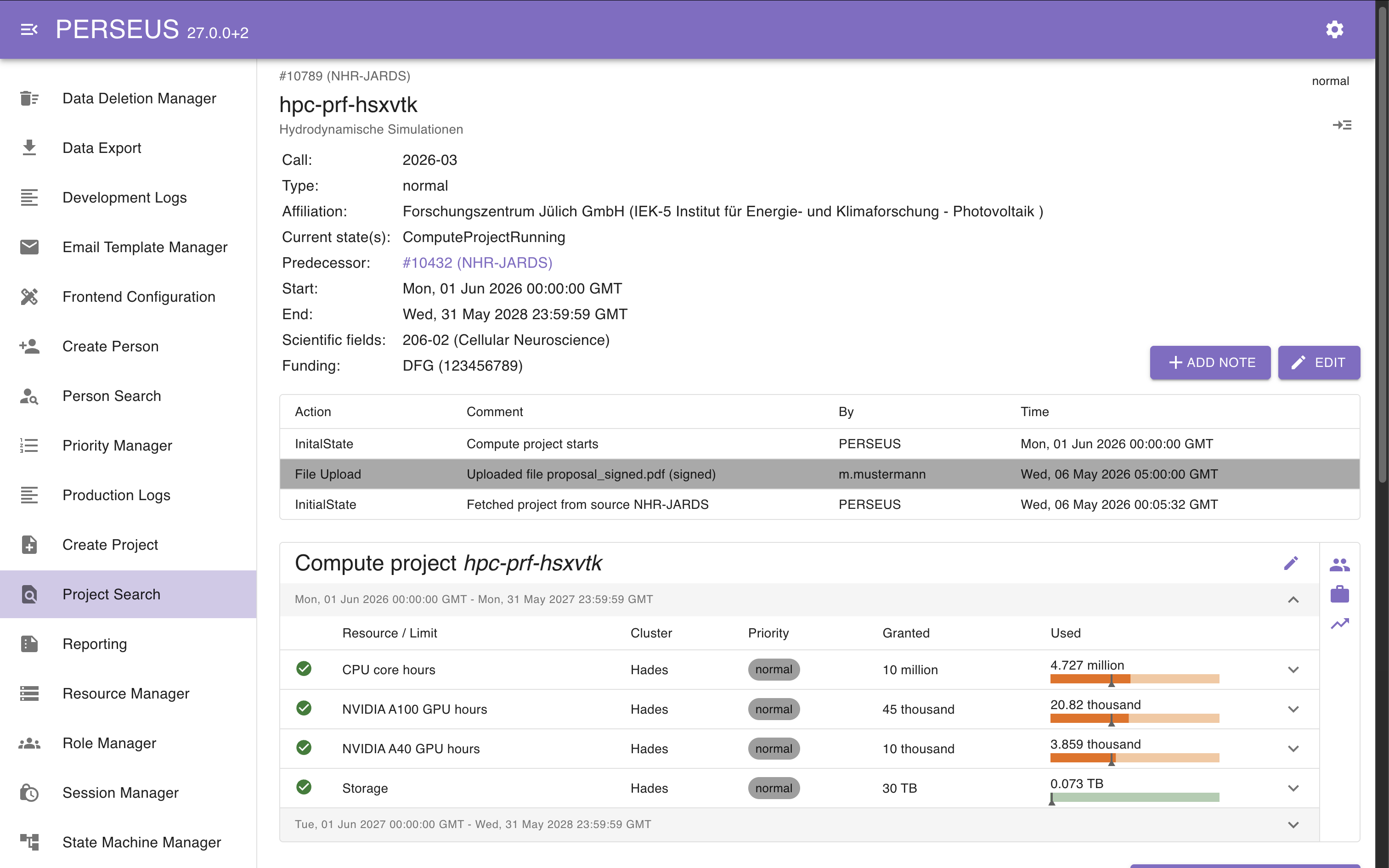Expand the 2027–2028 allocation period
Image resolution: width=1389 pixels, height=868 pixels.
point(1293,824)
